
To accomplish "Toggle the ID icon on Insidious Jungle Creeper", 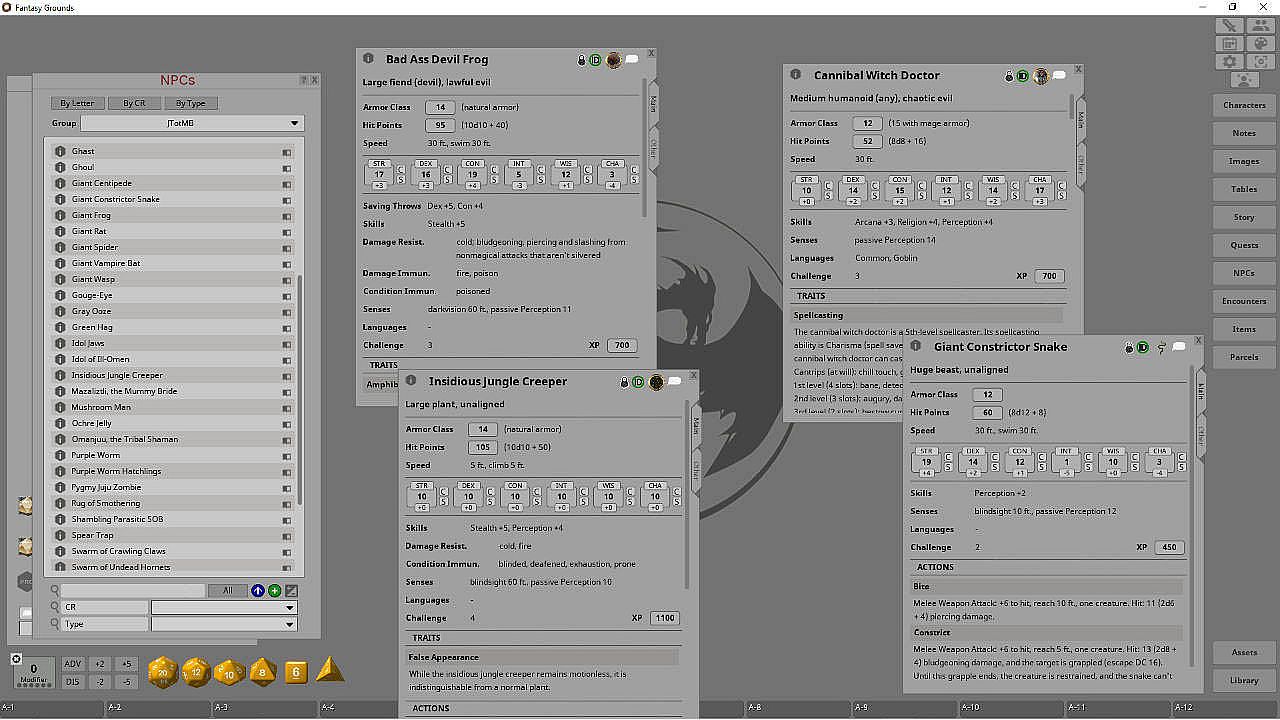I will point(638,382).
